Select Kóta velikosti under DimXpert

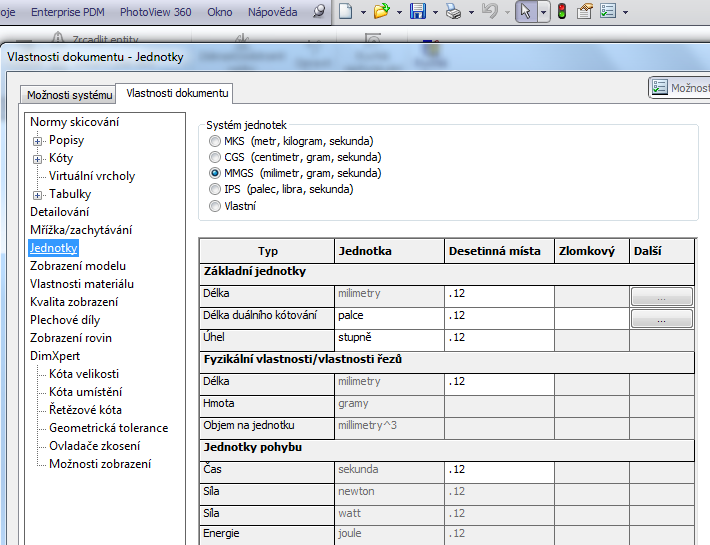coord(84,374)
